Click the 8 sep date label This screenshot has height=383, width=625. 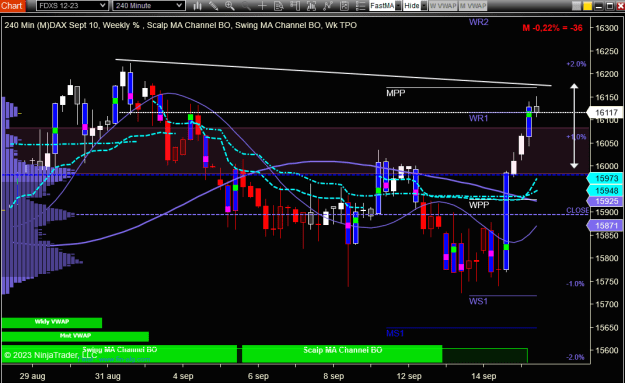(334, 376)
